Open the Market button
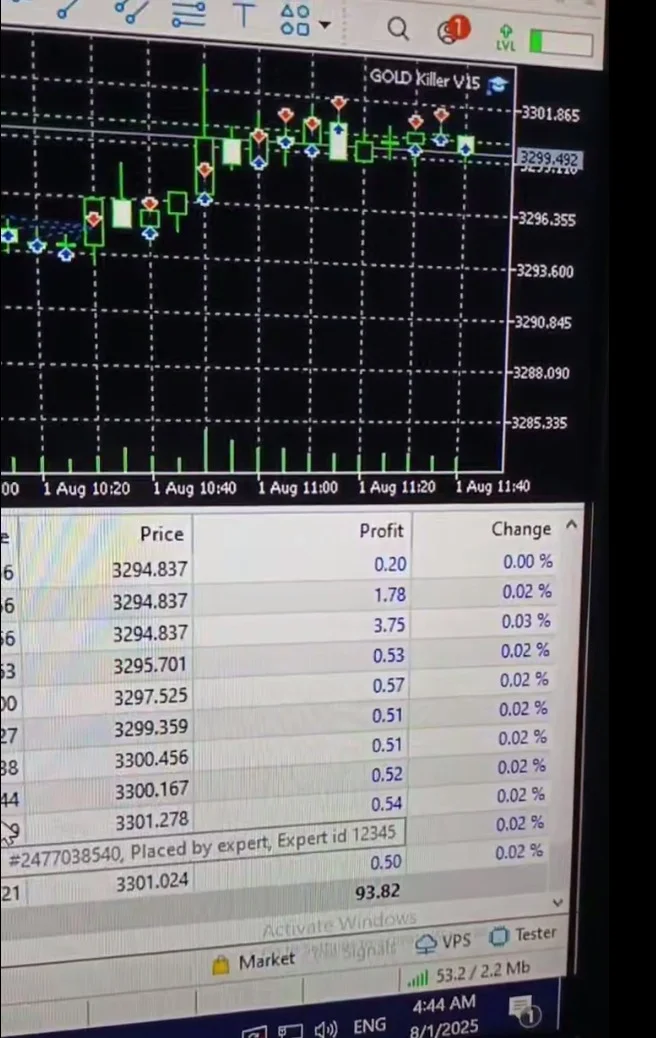 [255, 962]
